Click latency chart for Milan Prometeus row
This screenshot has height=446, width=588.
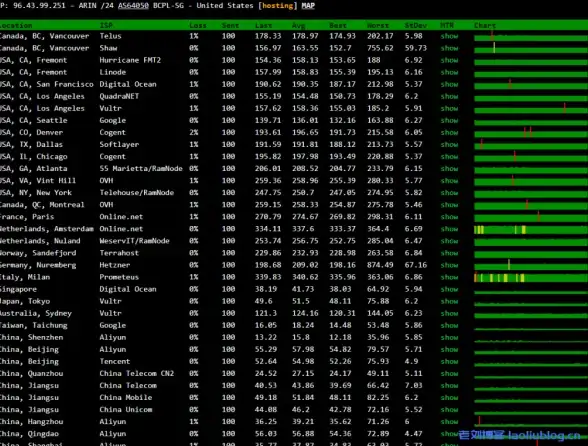(531, 278)
